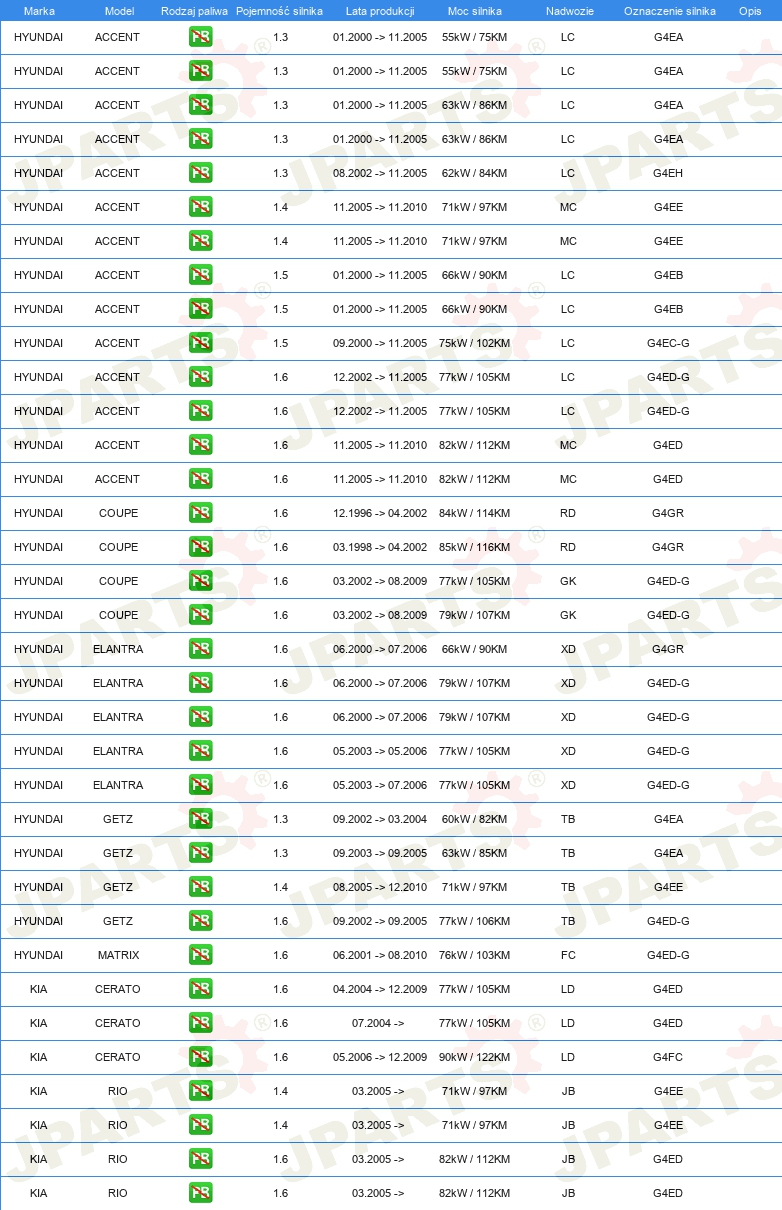Select engine code G4FC
The height and width of the screenshot is (1210, 782).
pyautogui.click(x=668, y=1057)
